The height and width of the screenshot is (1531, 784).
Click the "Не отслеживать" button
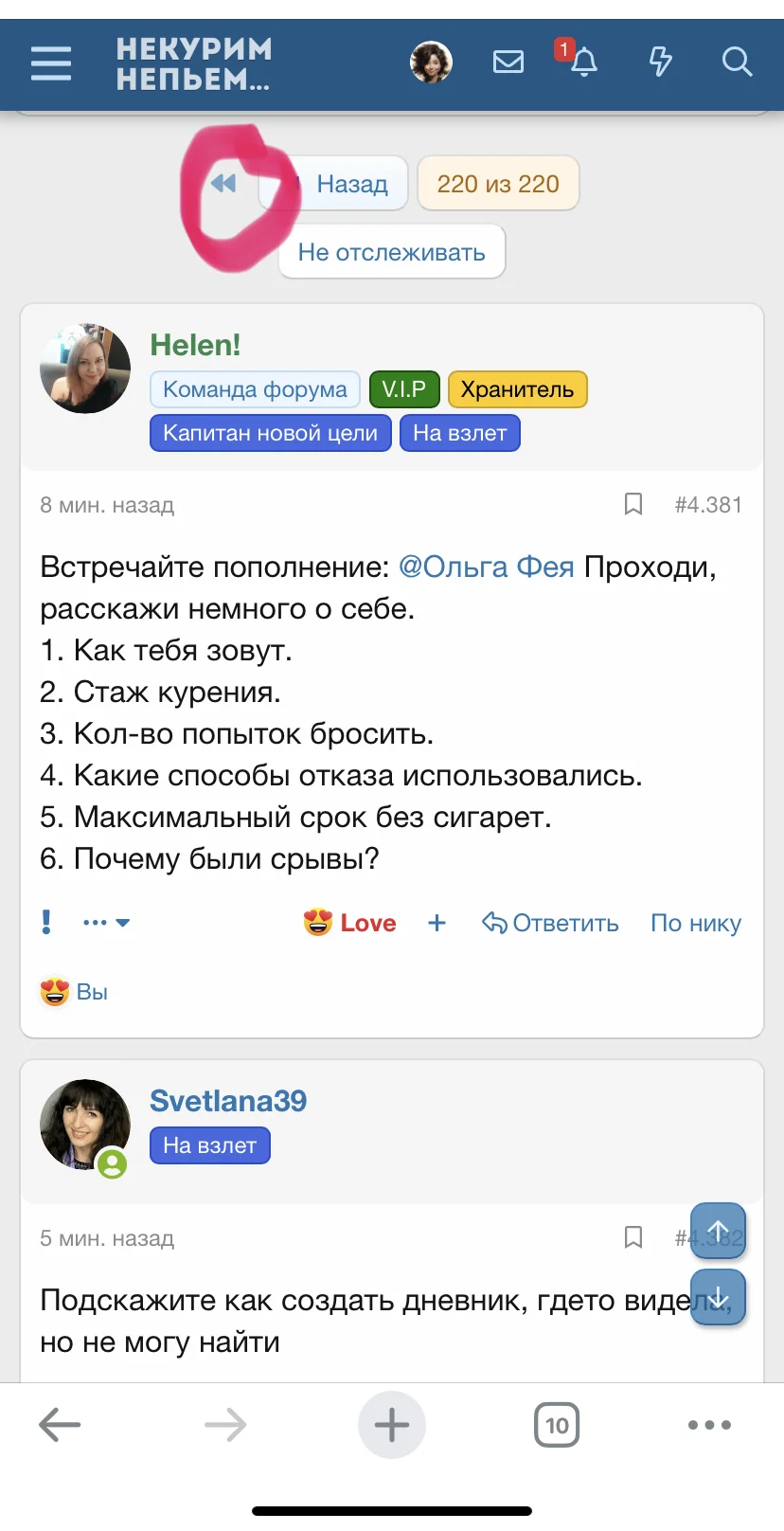point(391,252)
